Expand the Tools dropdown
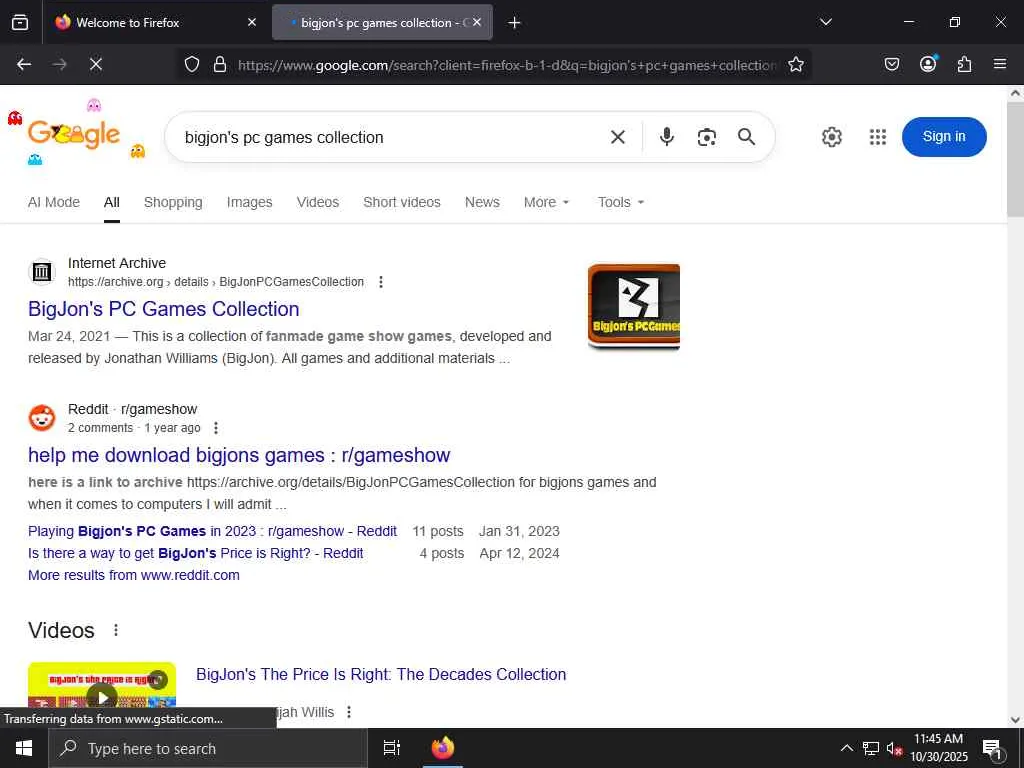 coord(621,202)
